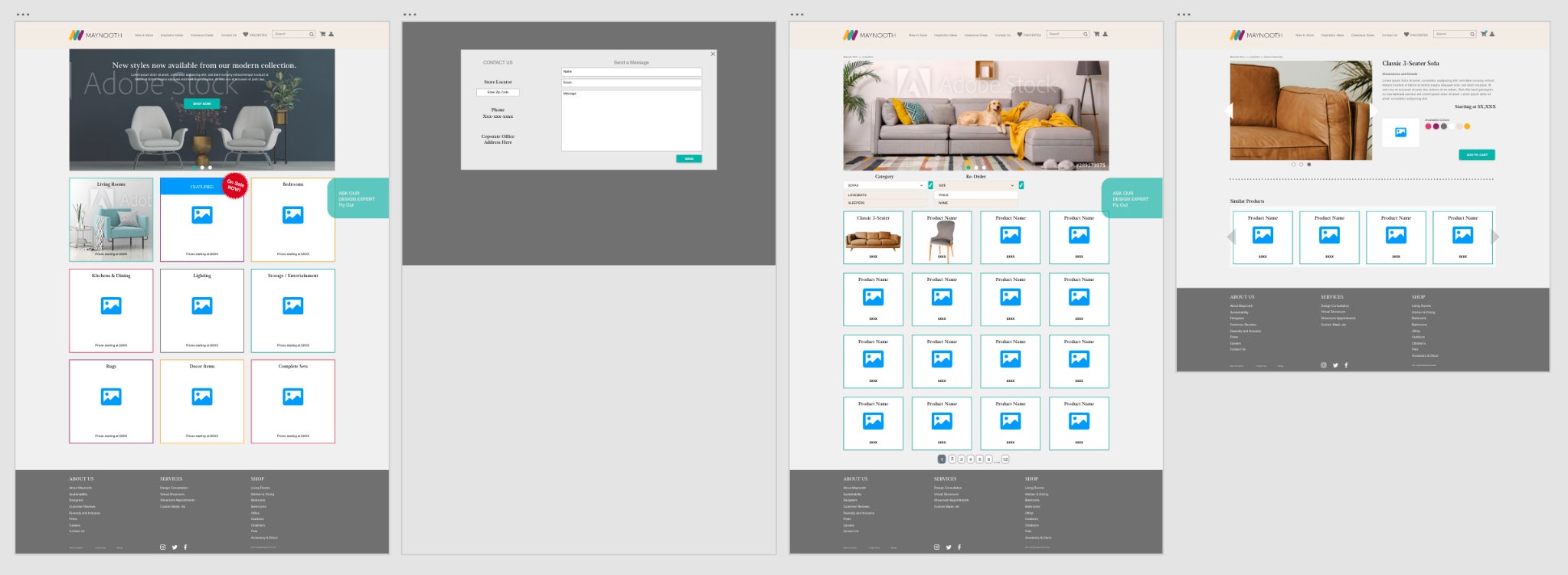Viewport: 1568px width, 575px height.
Task: Click the Instagram icon in the category page footer
Action: [x=936, y=547]
